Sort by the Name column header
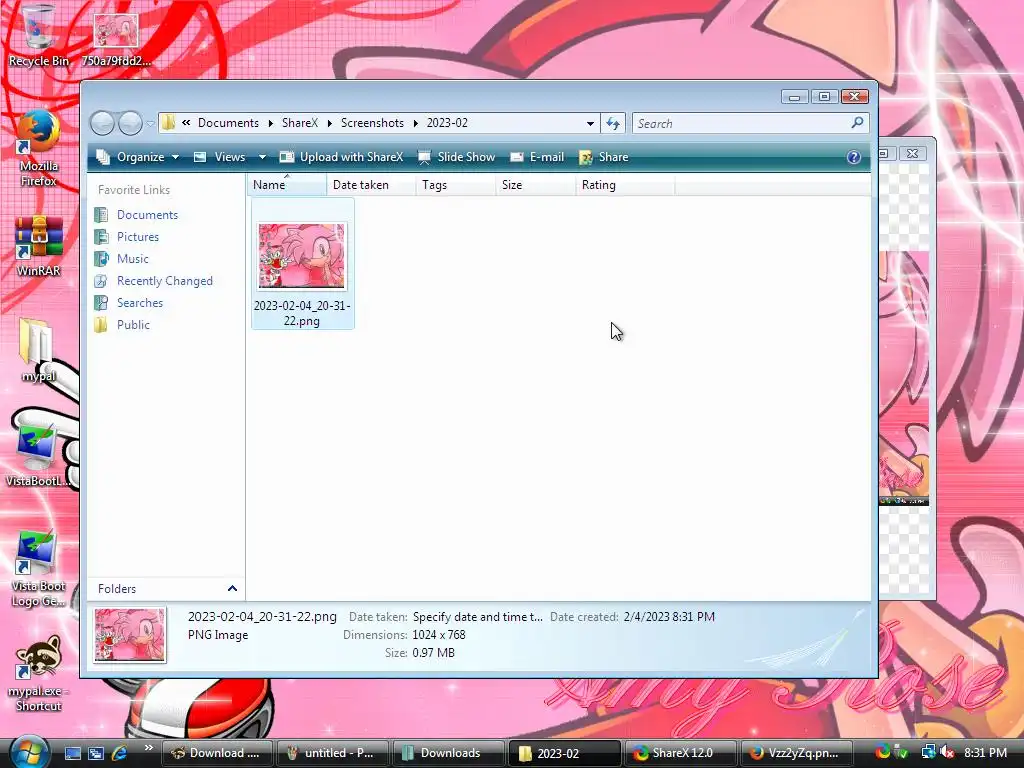The height and width of the screenshot is (768, 1024). (x=287, y=185)
